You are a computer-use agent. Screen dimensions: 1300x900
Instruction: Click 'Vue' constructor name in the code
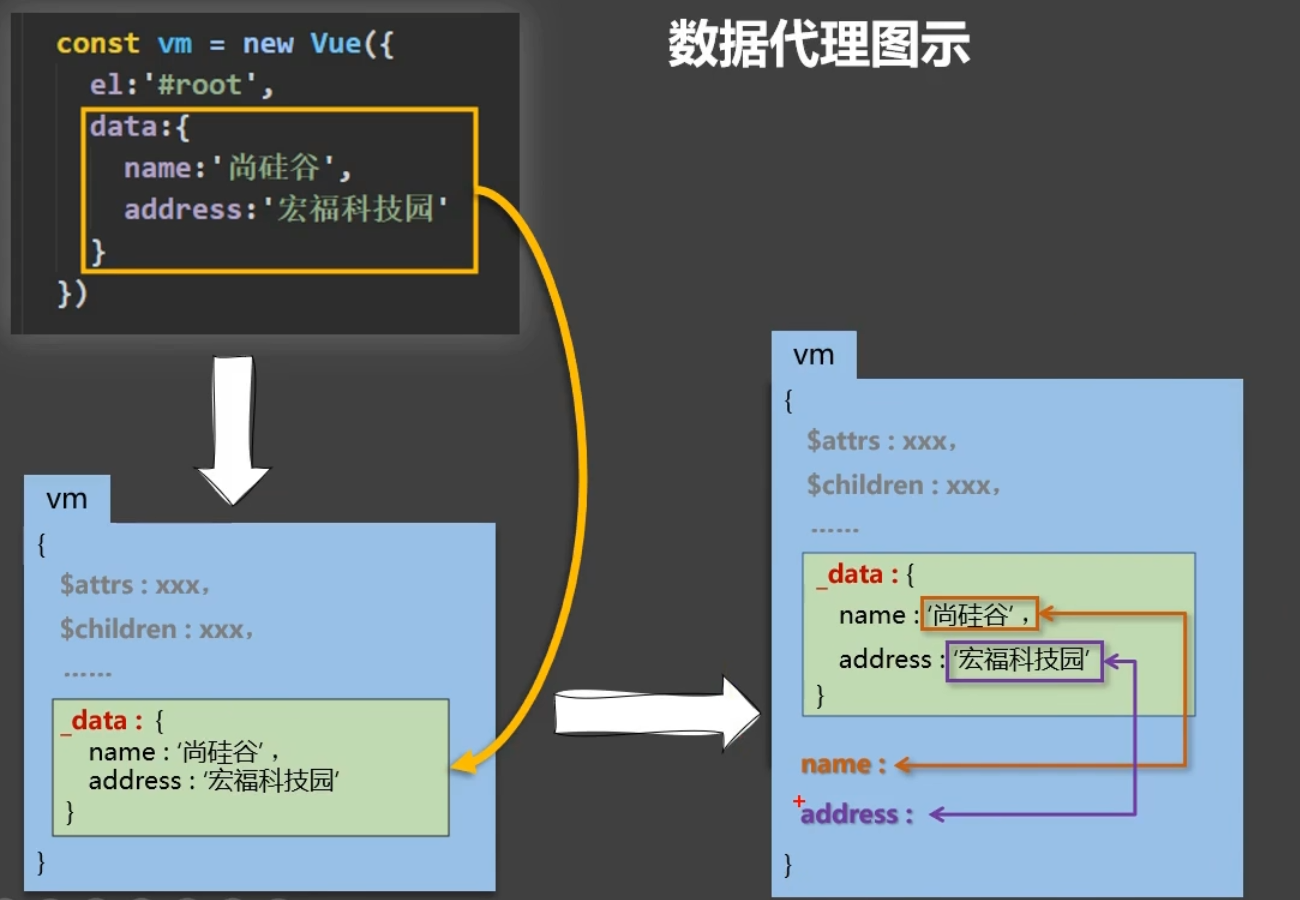tap(336, 44)
